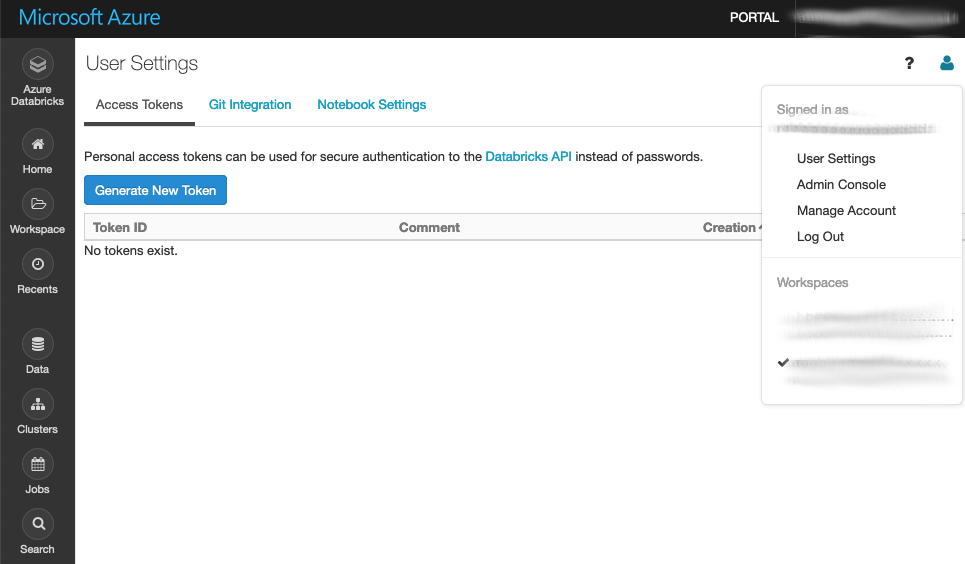Switch to the Notebook Settings tab
Image resolution: width=965 pixels, height=564 pixels.
[372, 105]
